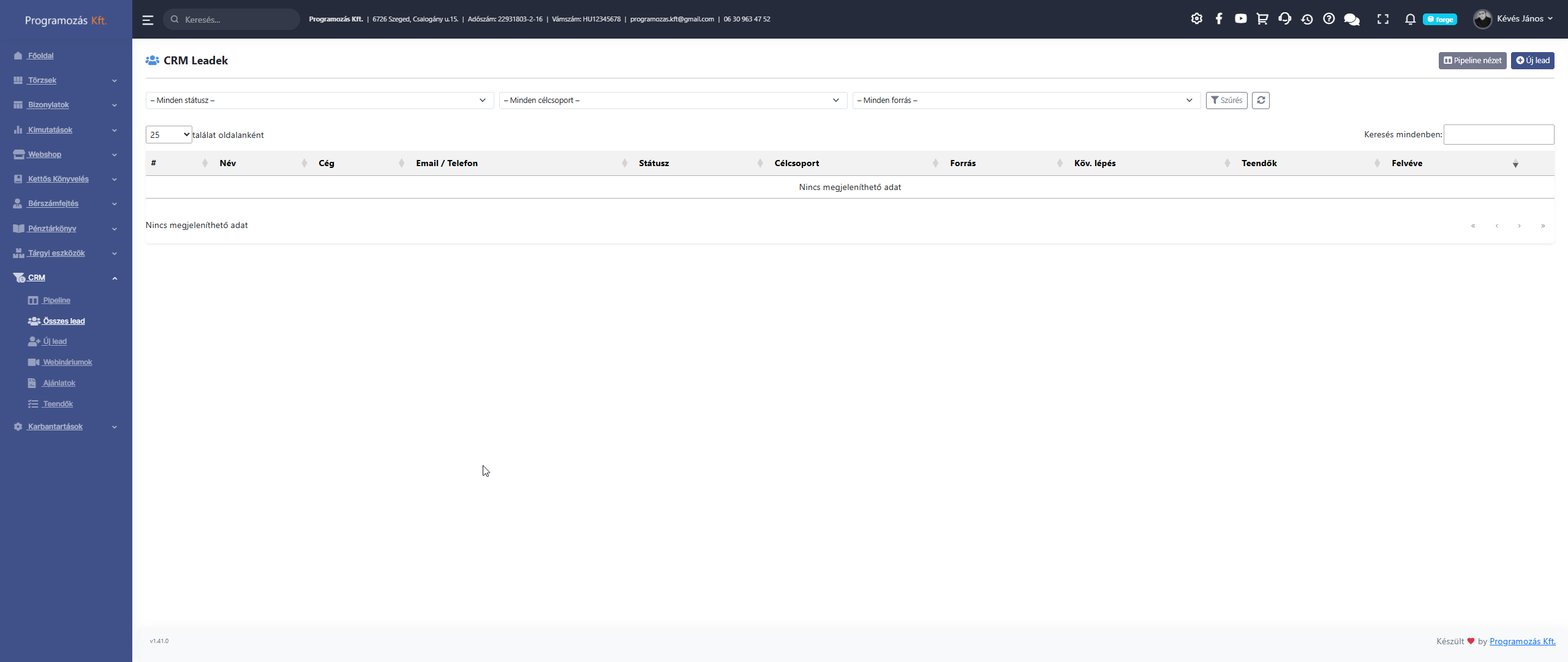Open the YouTube icon in top bar
Screen dimensions: 1568x662
click(1240, 19)
